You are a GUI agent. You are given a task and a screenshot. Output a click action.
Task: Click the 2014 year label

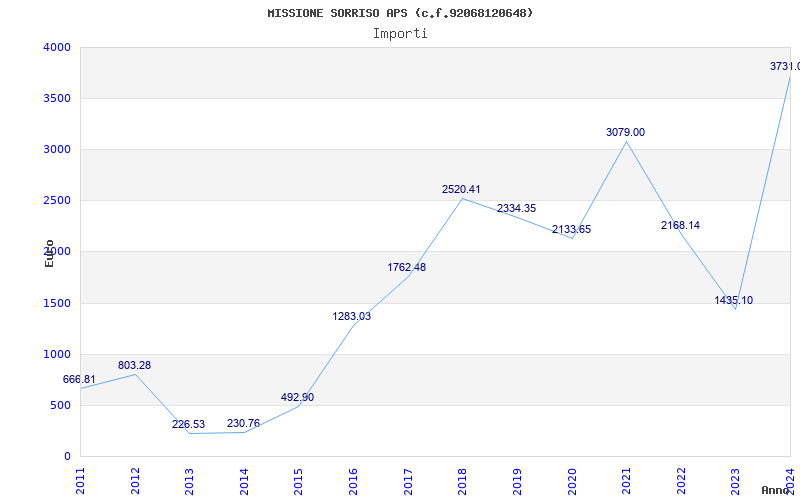point(244,481)
